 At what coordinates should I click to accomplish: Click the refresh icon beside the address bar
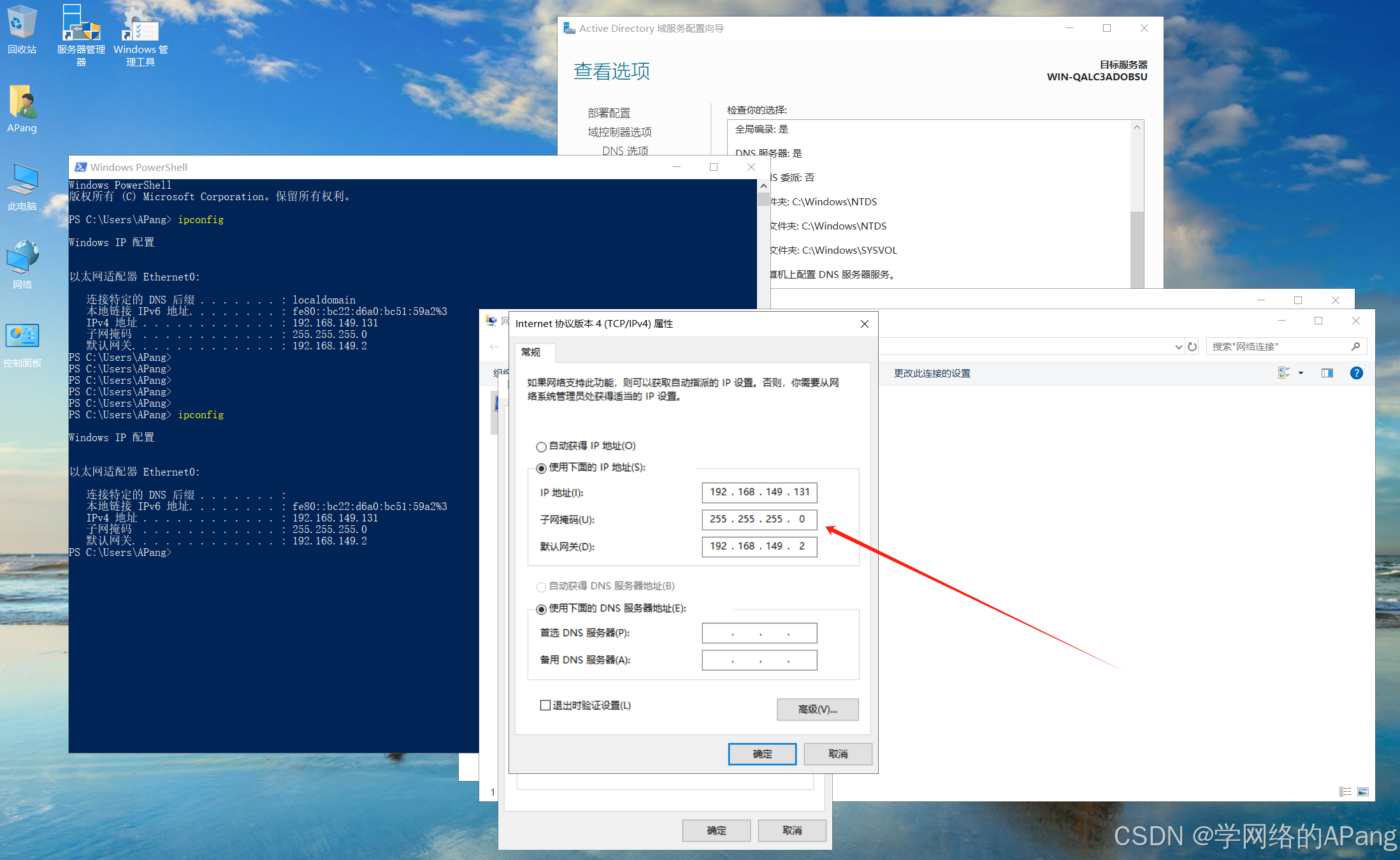point(1192,347)
